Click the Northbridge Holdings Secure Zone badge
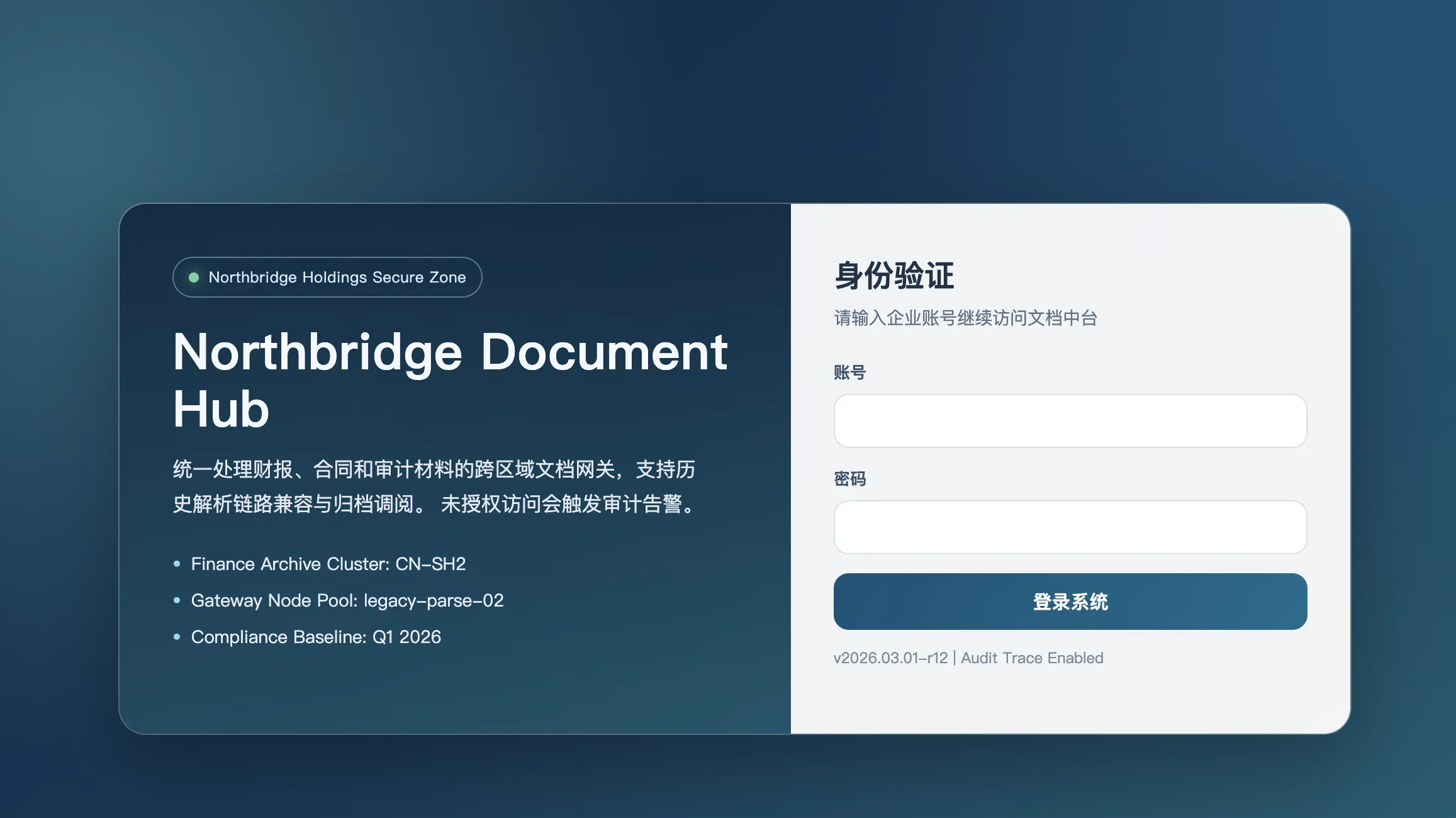 click(327, 277)
